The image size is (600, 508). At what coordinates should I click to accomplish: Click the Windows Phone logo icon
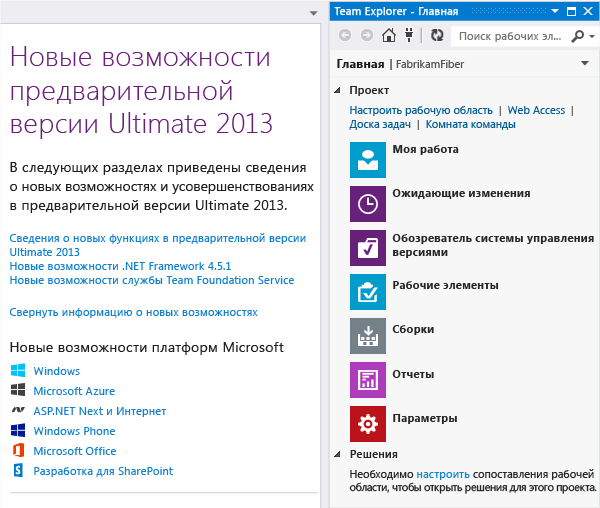pos(18,430)
